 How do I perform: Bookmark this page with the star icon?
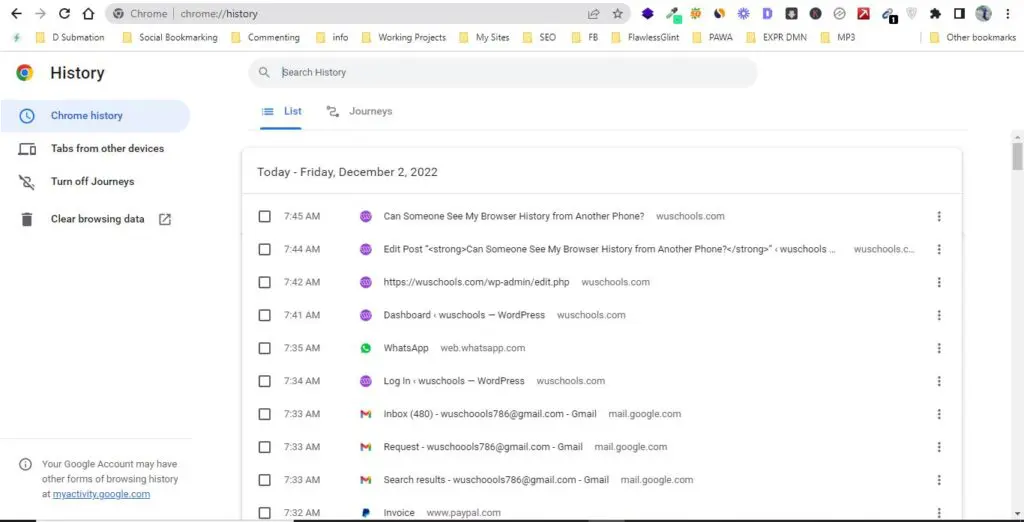pyautogui.click(x=617, y=14)
